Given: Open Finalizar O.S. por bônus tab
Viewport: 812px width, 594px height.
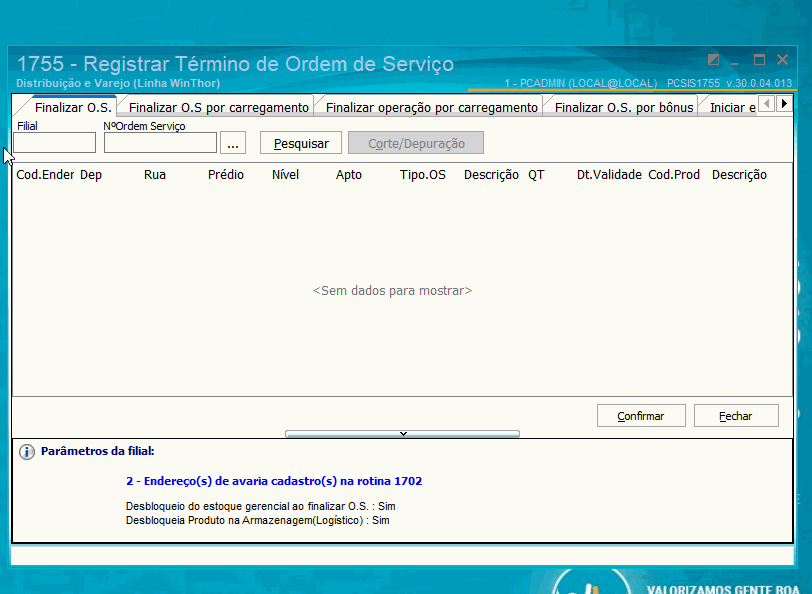Looking at the screenshot, I should [624, 107].
